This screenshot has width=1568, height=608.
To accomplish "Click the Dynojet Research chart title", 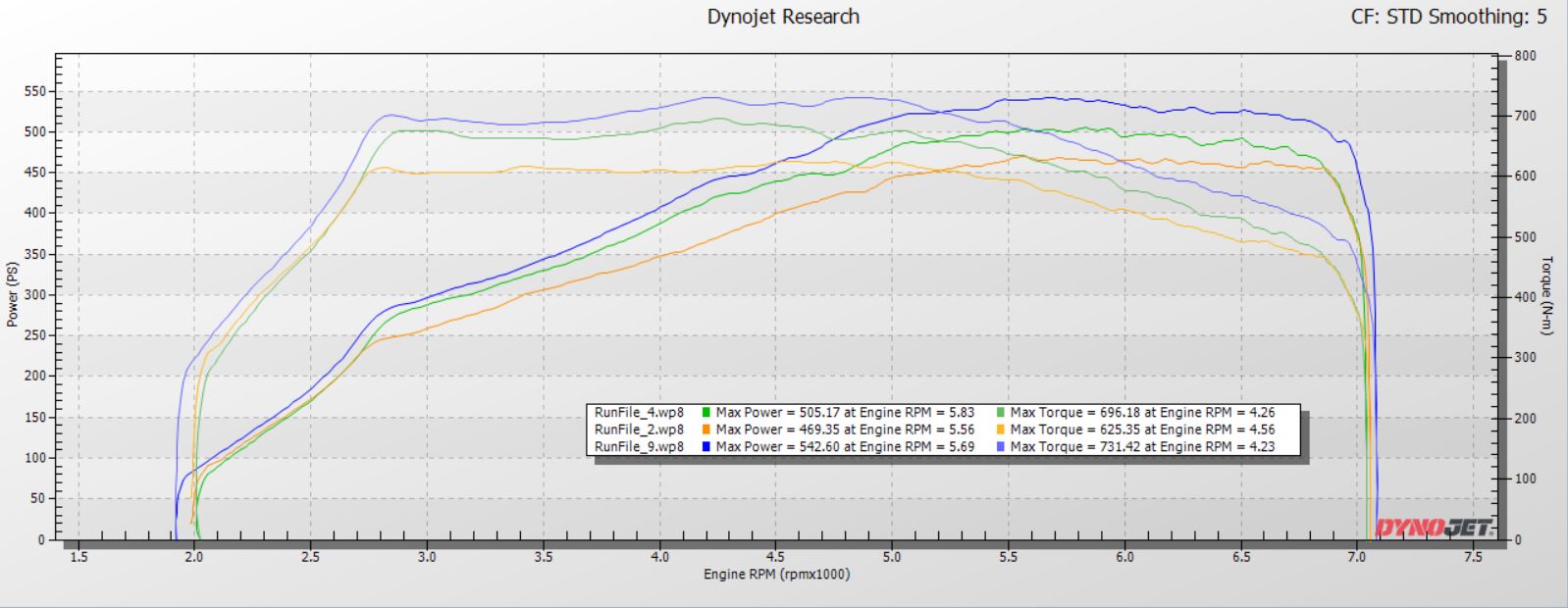I will click(x=783, y=17).
